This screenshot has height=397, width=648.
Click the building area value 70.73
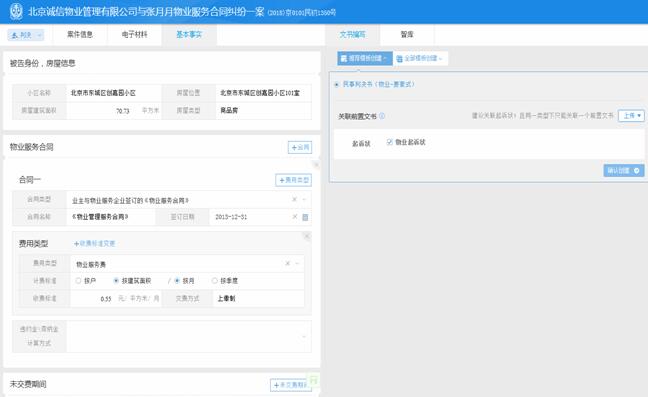pyautogui.click(x=123, y=111)
